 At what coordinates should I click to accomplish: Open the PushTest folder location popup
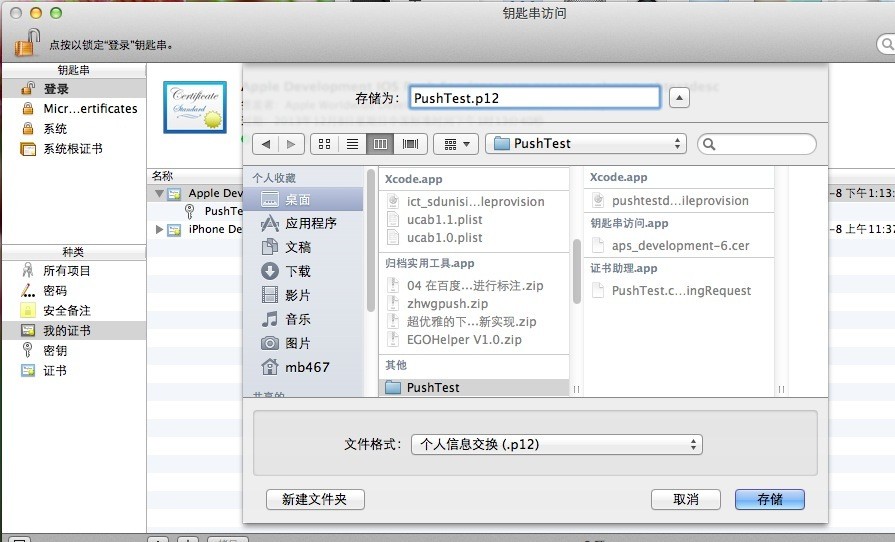pos(586,144)
